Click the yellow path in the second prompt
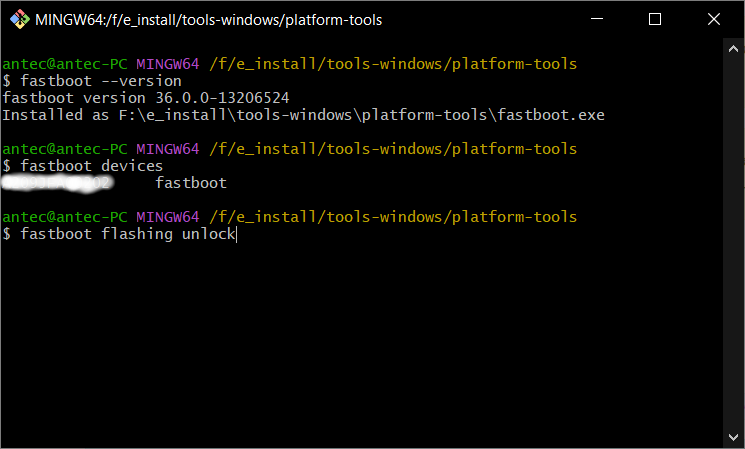 tap(392, 149)
